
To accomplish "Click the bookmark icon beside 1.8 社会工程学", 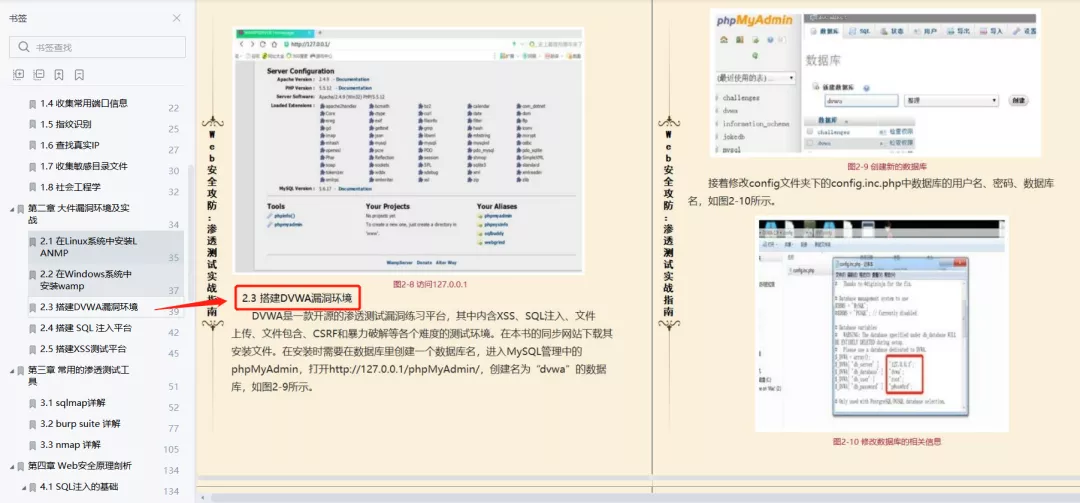I will [32, 187].
